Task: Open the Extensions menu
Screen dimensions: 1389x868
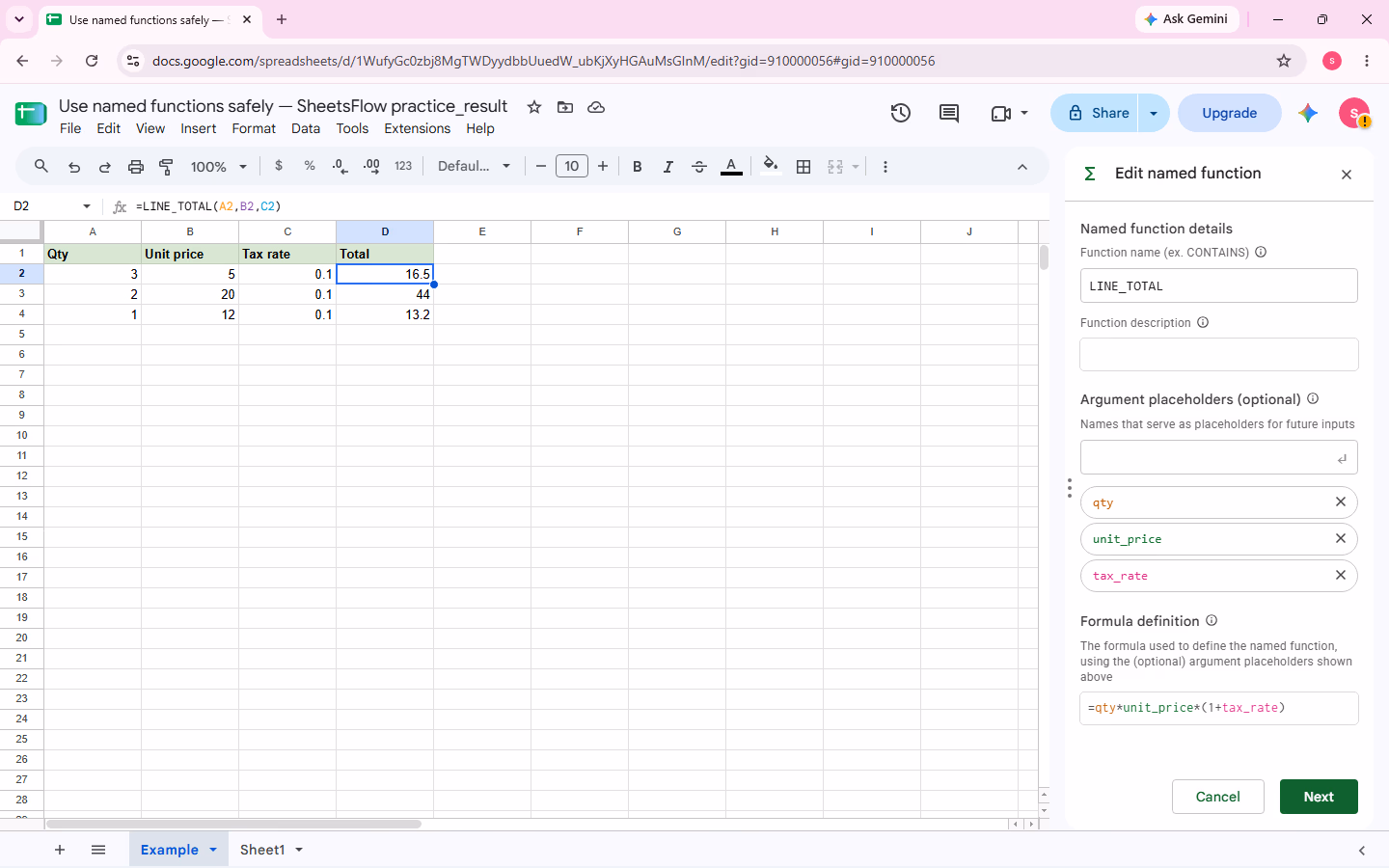Action: [x=418, y=128]
